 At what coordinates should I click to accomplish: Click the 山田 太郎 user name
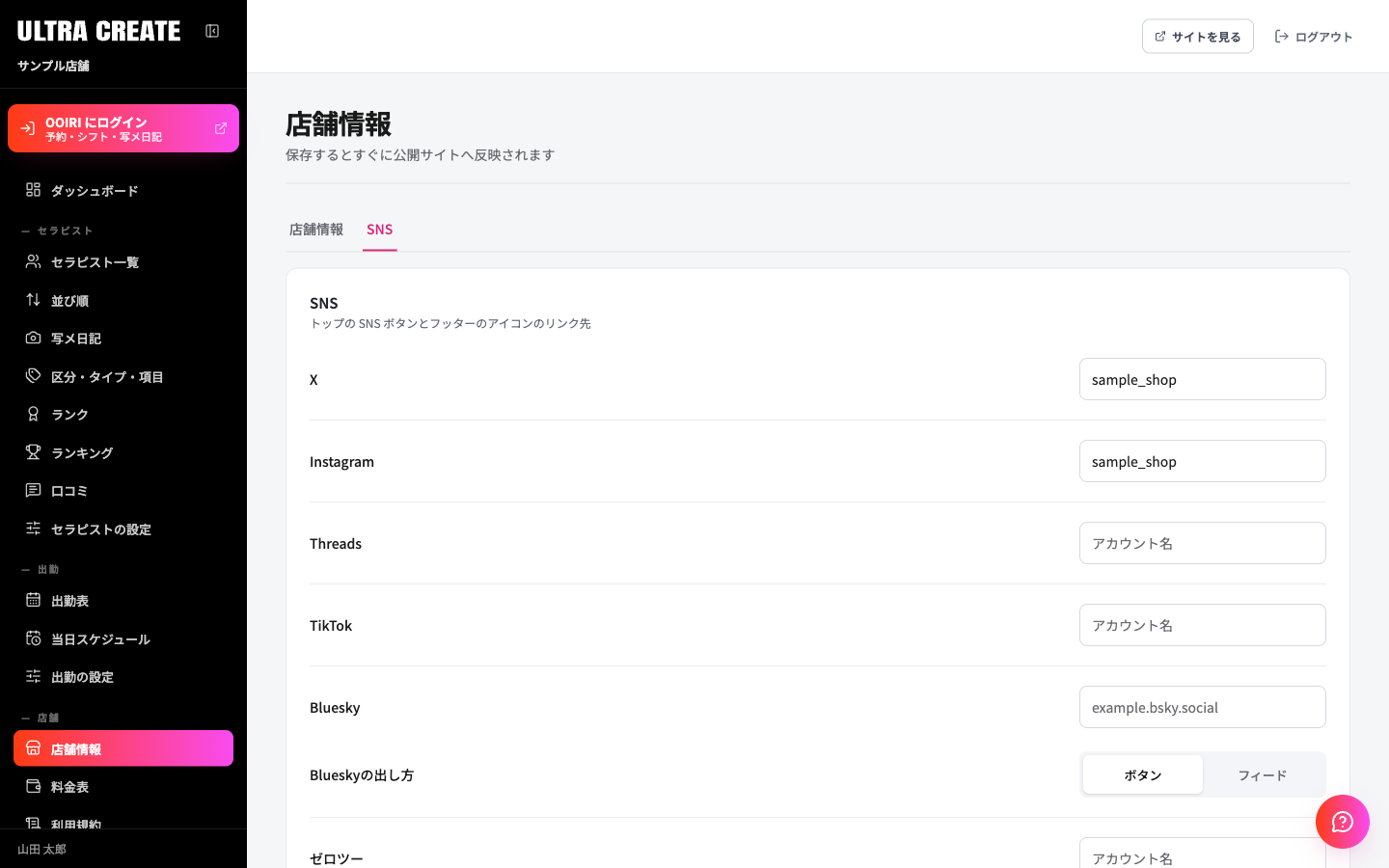[x=41, y=850]
